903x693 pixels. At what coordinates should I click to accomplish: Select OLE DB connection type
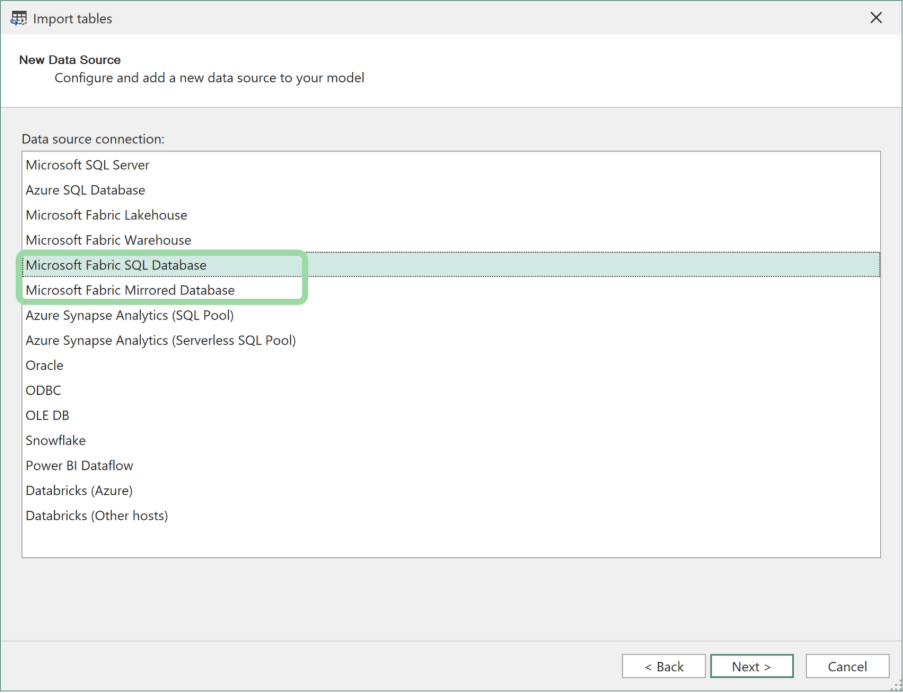point(451,415)
